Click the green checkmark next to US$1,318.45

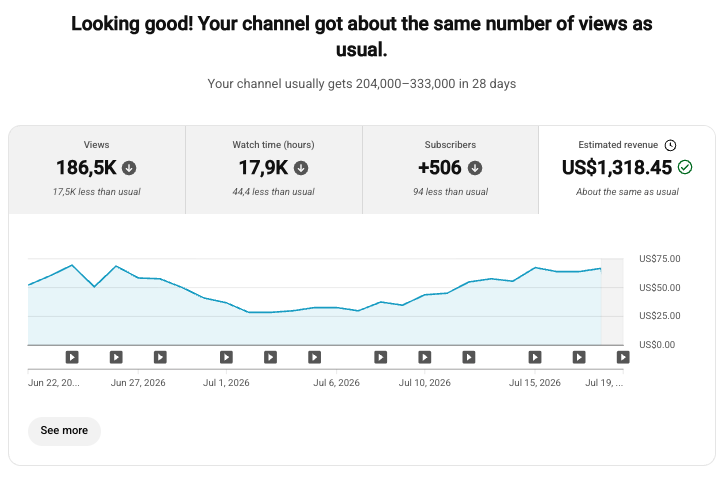pos(685,167)
